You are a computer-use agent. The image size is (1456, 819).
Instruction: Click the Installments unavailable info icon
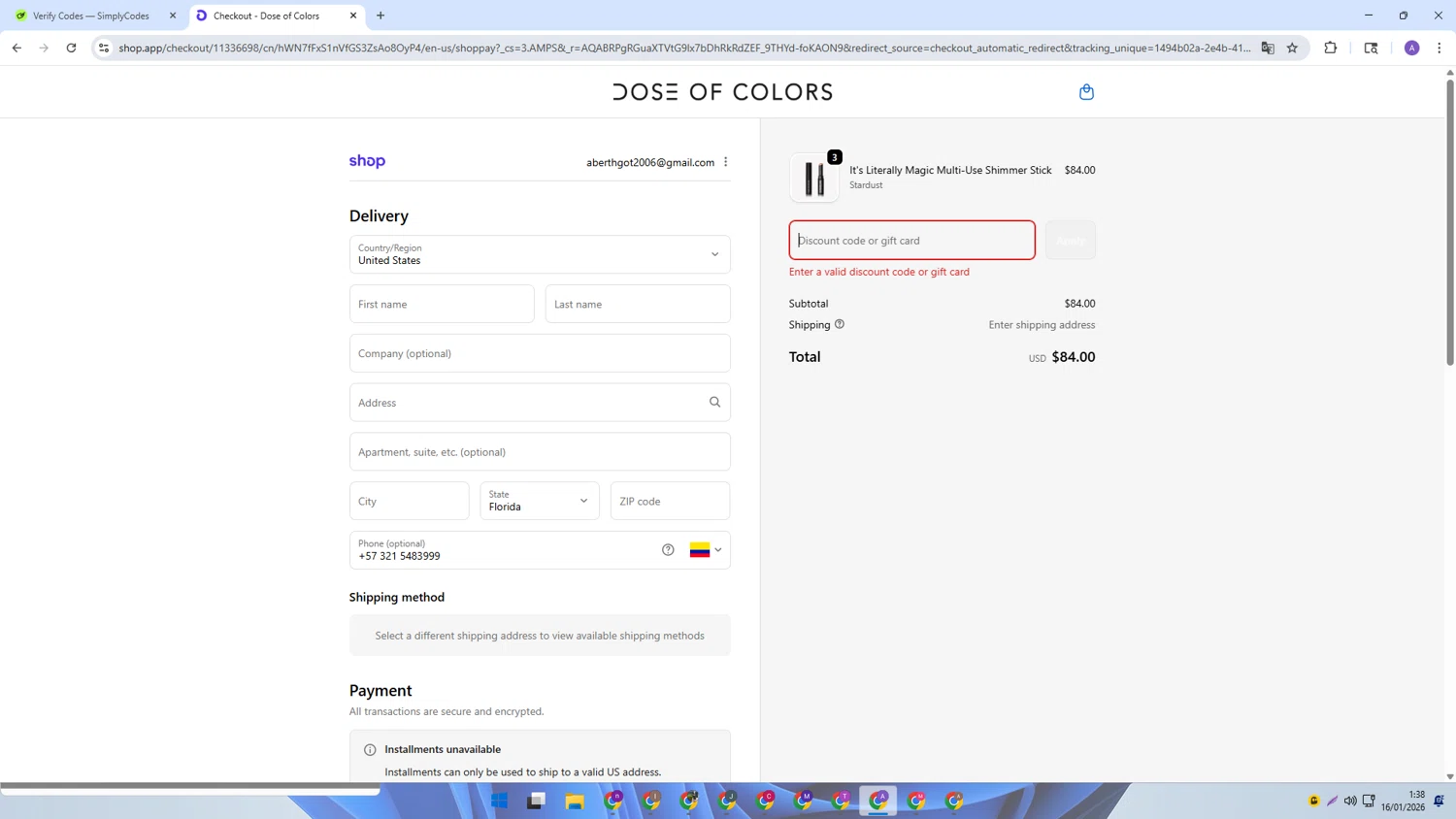(370, 749)
